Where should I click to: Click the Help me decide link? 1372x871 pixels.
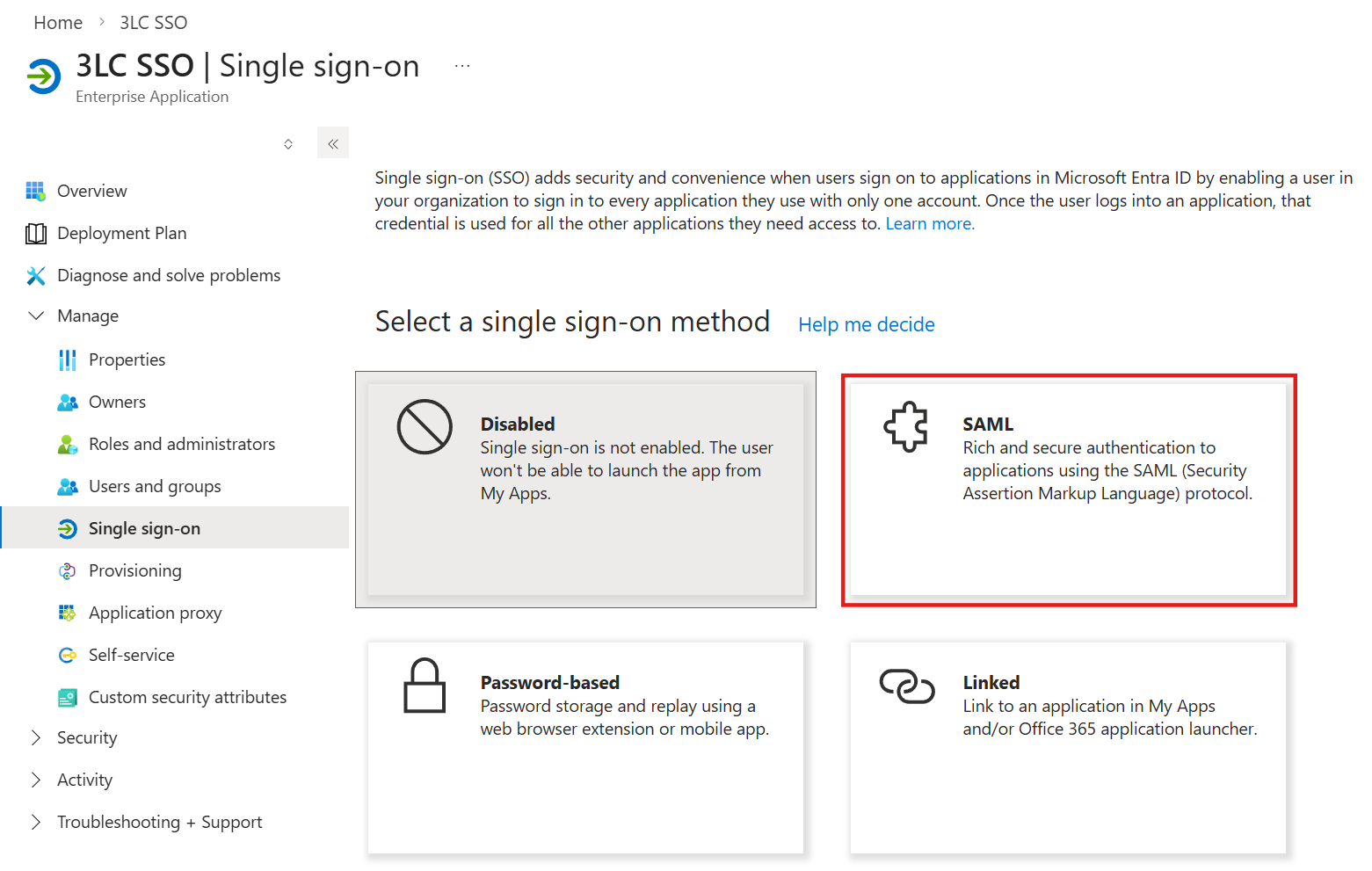867,324
